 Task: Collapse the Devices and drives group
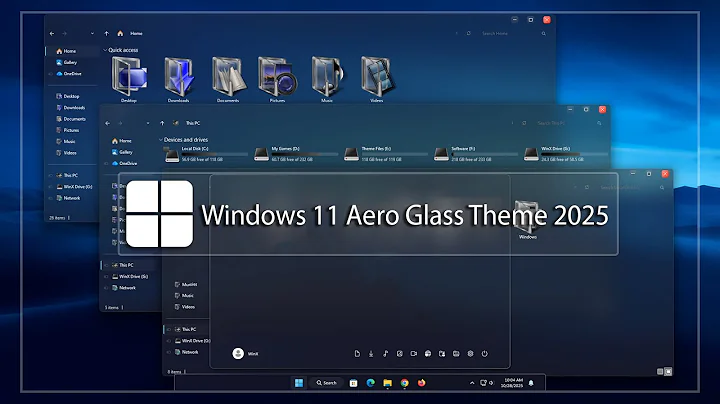(161, 140)
